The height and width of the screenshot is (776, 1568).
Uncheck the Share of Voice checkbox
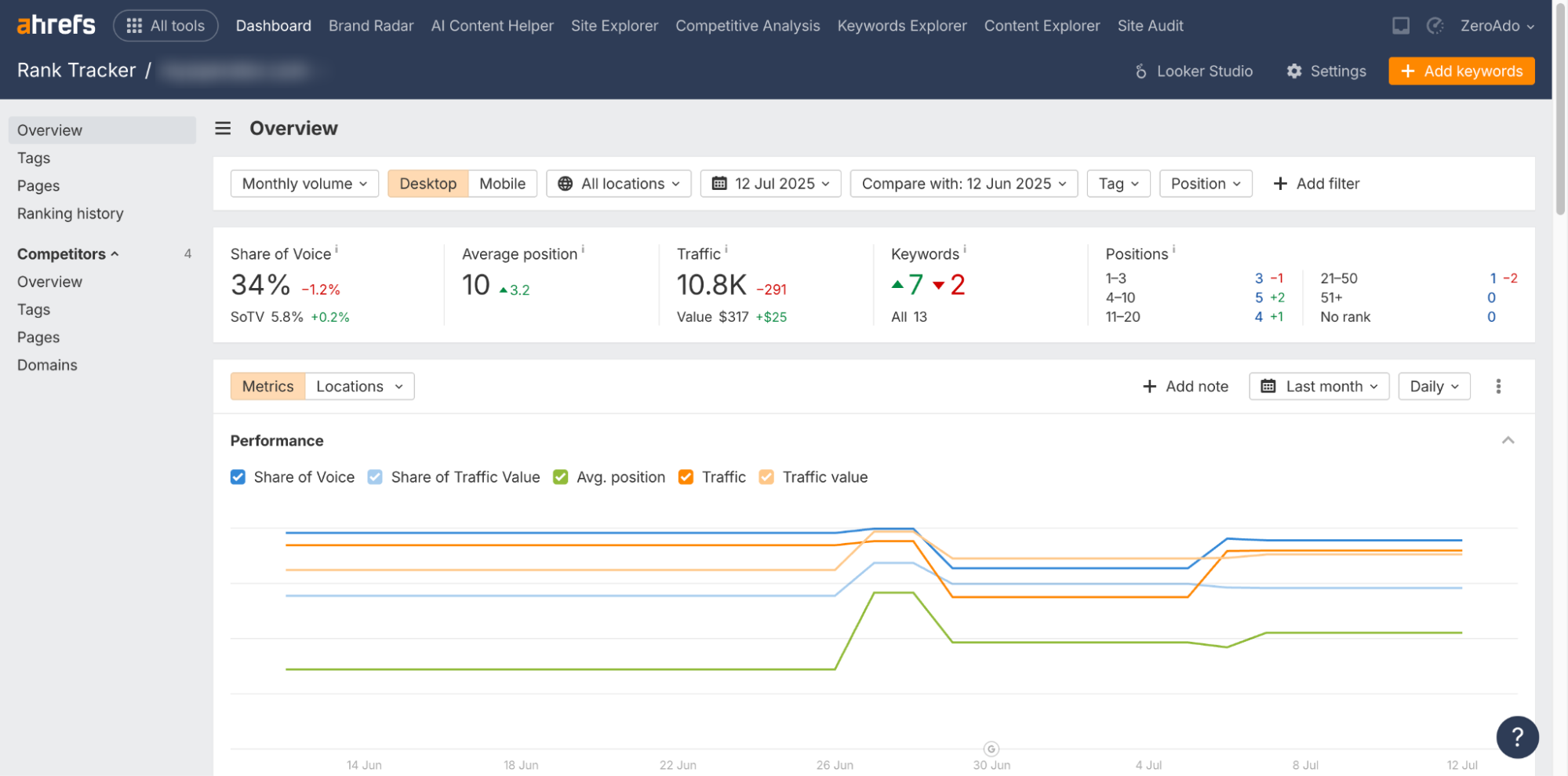point(238,477)
